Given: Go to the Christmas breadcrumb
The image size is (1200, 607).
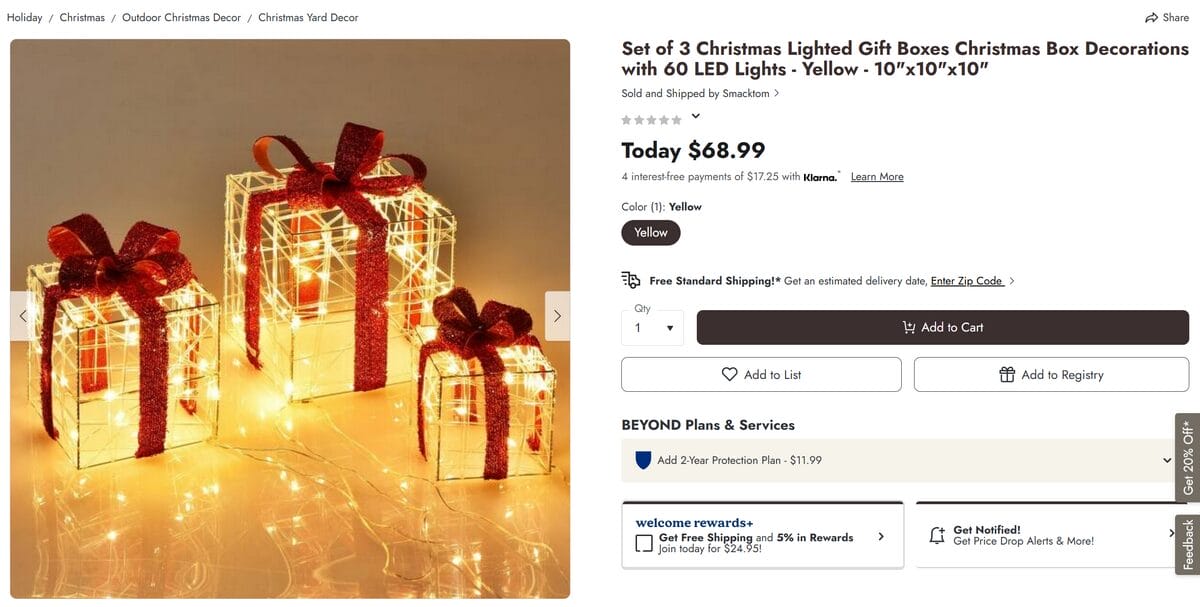Looking at the screenshot, I should coord(82,18).
